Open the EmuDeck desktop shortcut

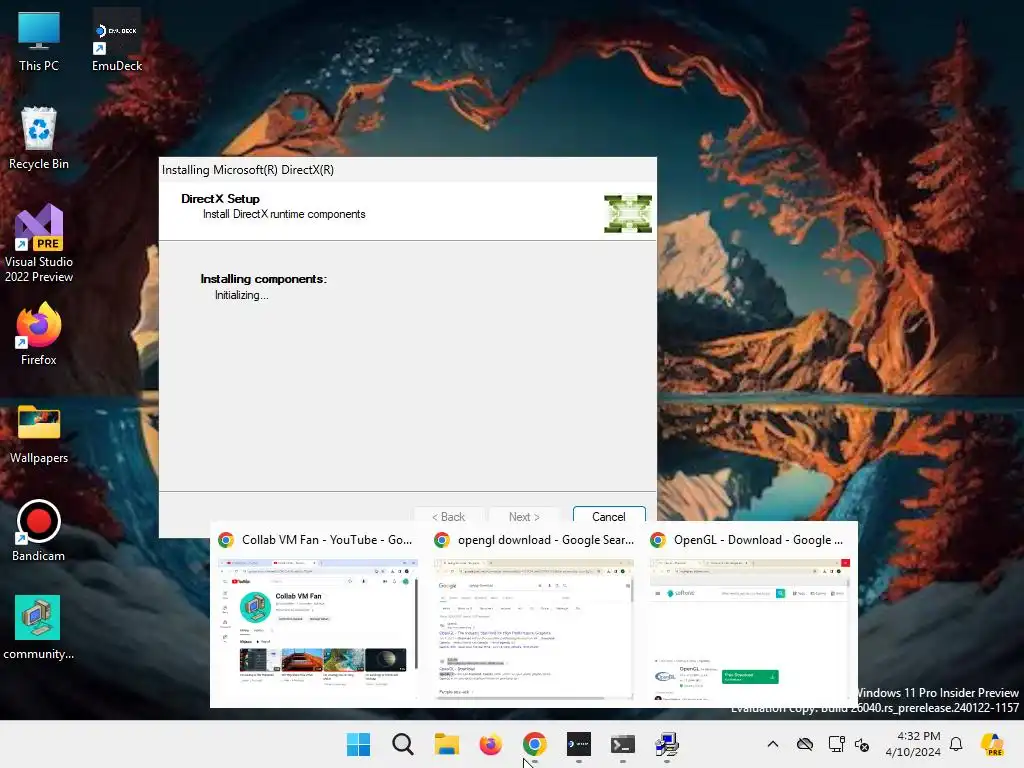(x=117, y=41)
